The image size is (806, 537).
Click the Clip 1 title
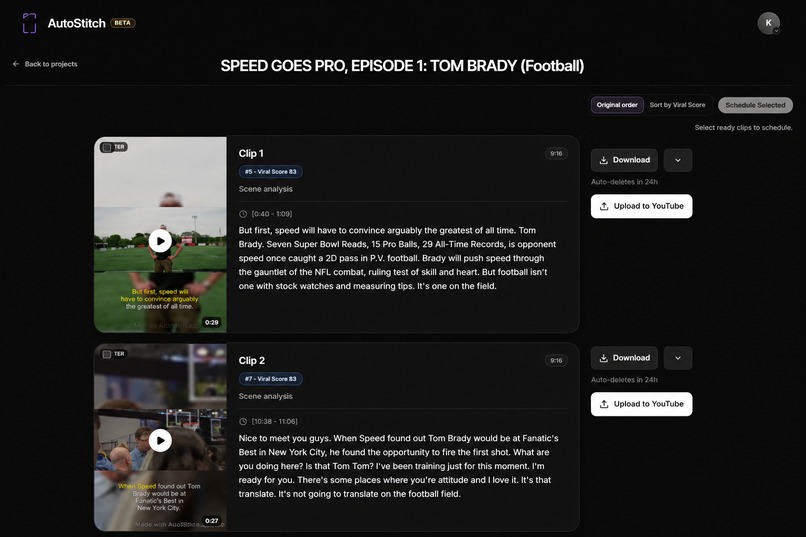point(251,153)
